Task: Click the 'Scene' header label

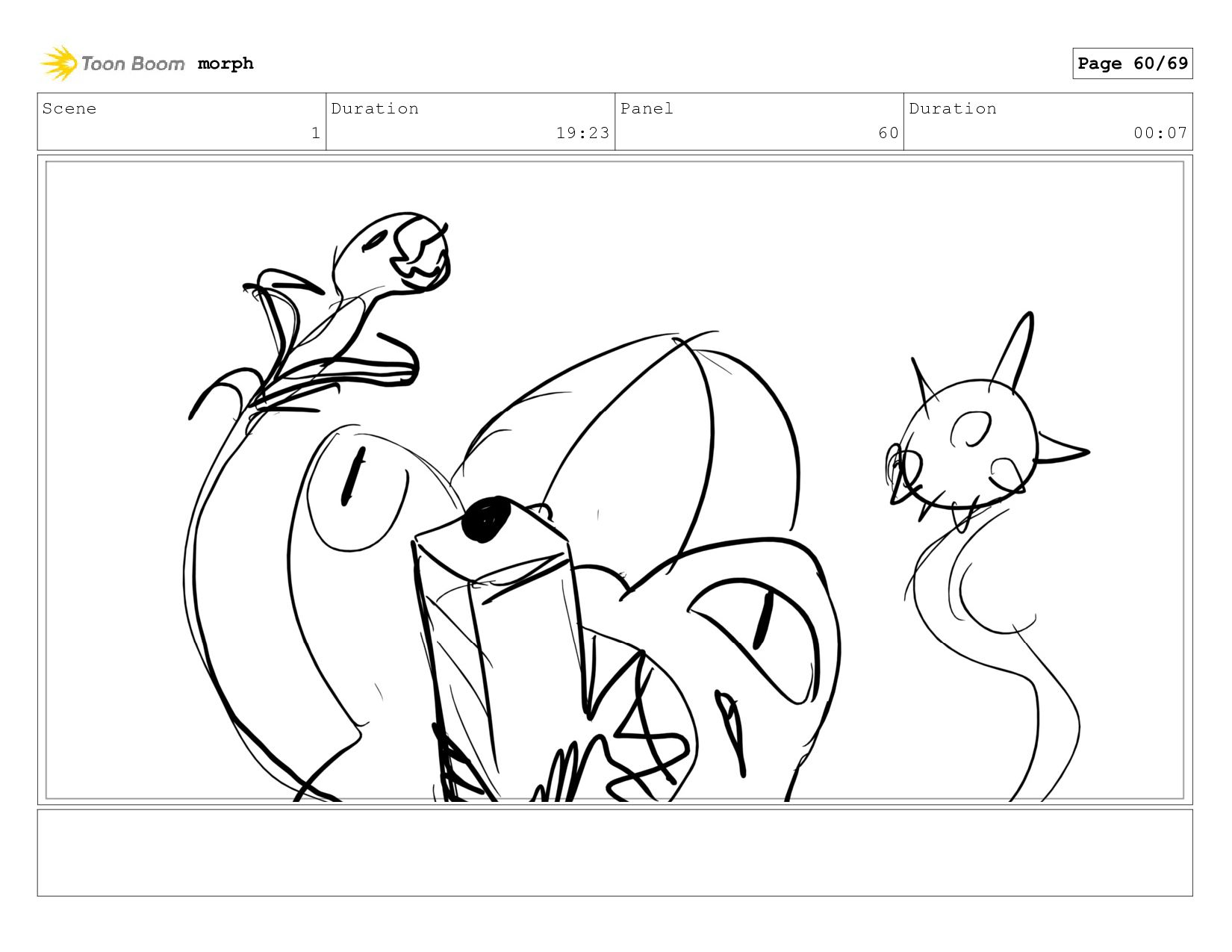Action: click(69, 108)
